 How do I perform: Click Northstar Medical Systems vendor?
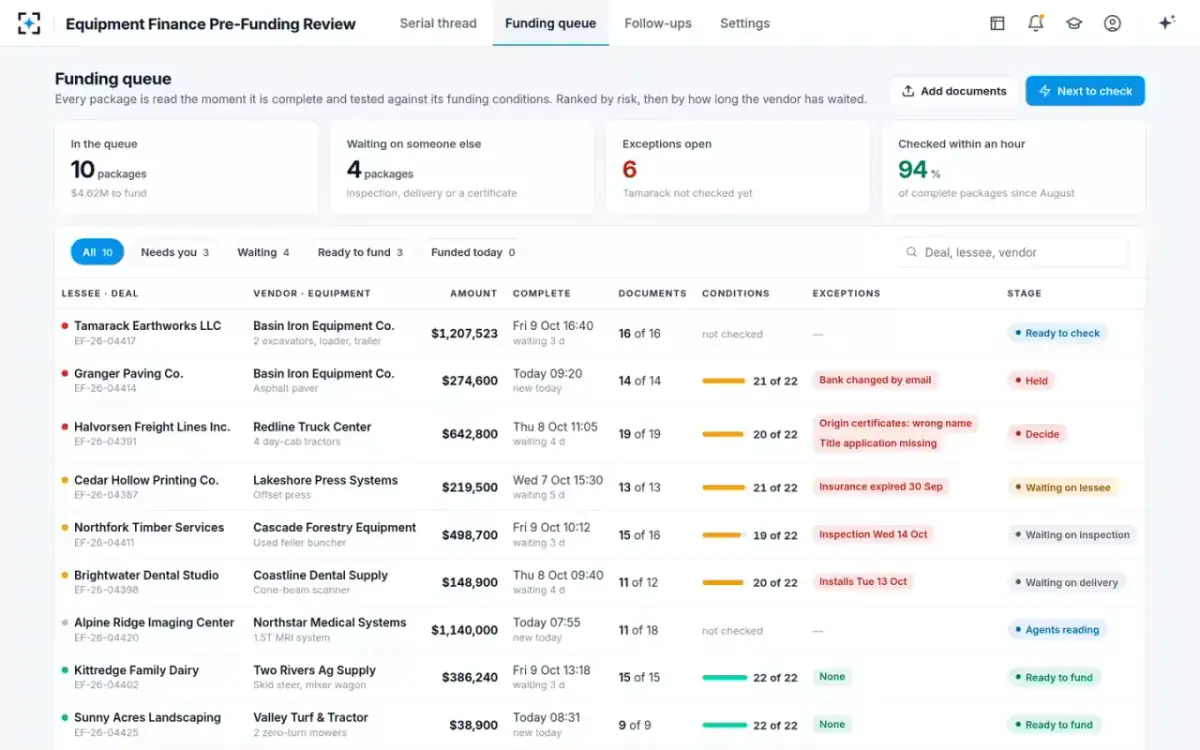pyautogui.click(x=329, y=622)
